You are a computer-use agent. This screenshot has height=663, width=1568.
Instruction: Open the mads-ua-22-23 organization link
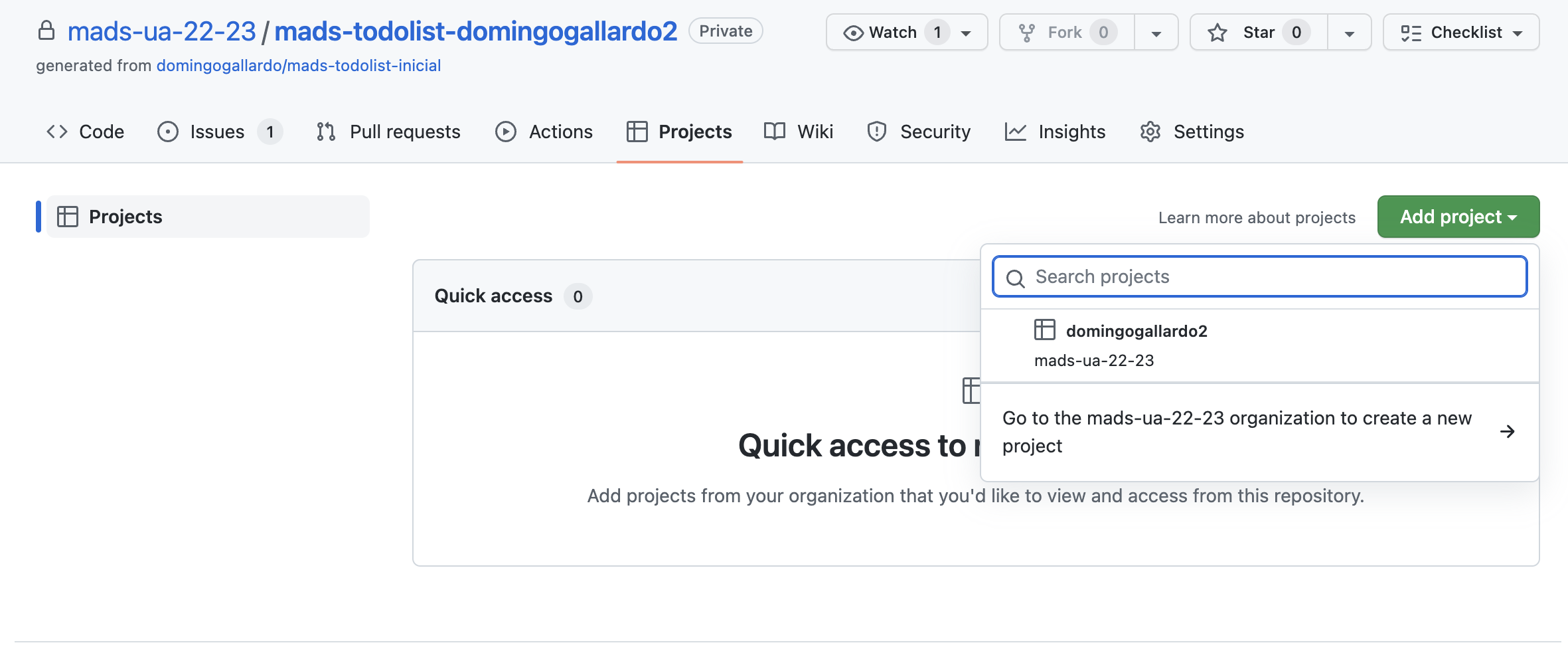point(161,31)
